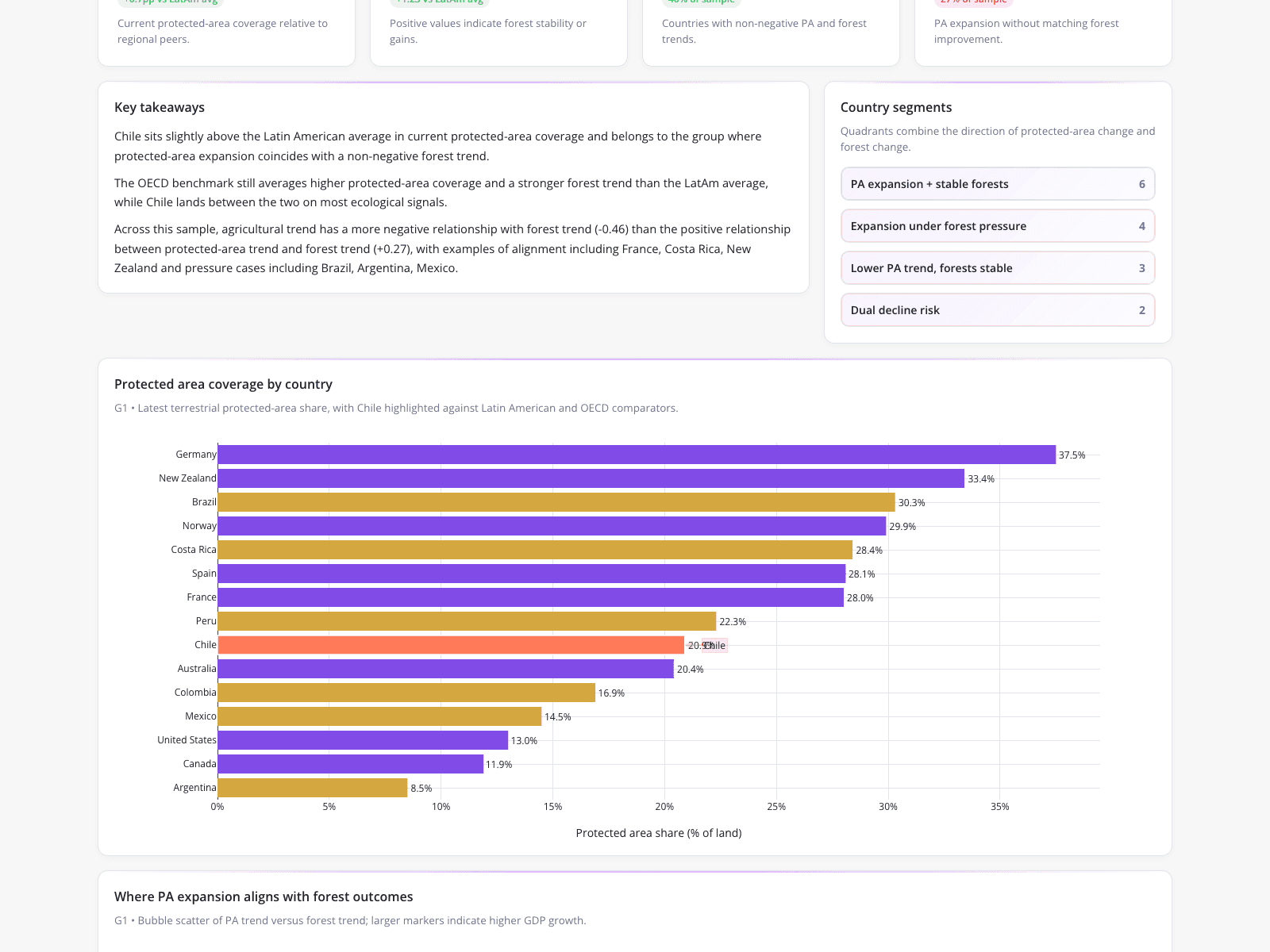The image size is (1270, 952).
Task: Click the 33.4% value label
Action: pos(981,479)
